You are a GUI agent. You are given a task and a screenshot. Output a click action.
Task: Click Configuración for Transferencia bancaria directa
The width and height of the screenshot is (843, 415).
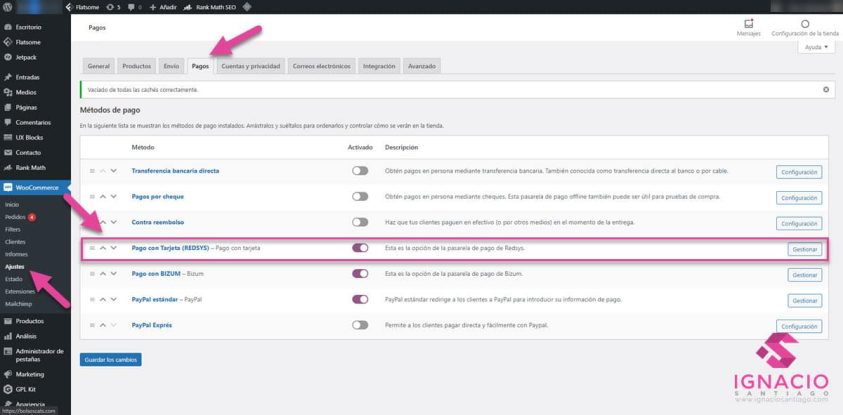point(799,172)
